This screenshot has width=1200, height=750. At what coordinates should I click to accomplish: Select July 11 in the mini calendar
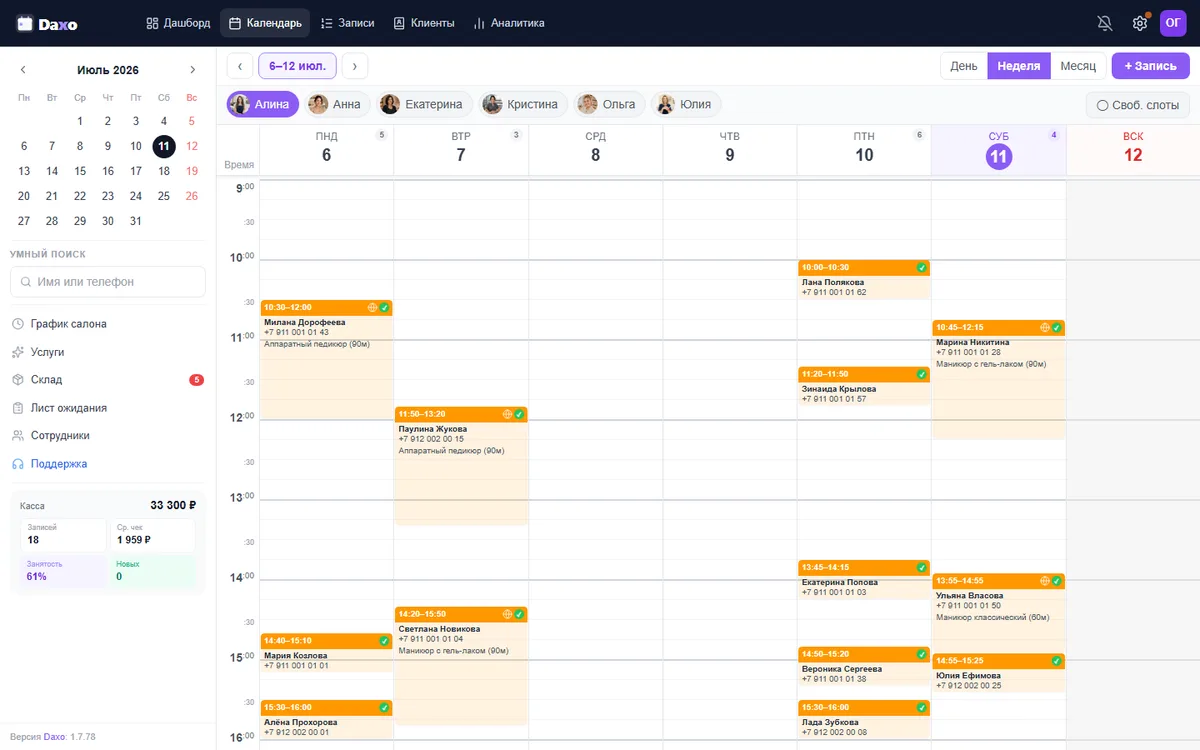click(x=164, y=147)
